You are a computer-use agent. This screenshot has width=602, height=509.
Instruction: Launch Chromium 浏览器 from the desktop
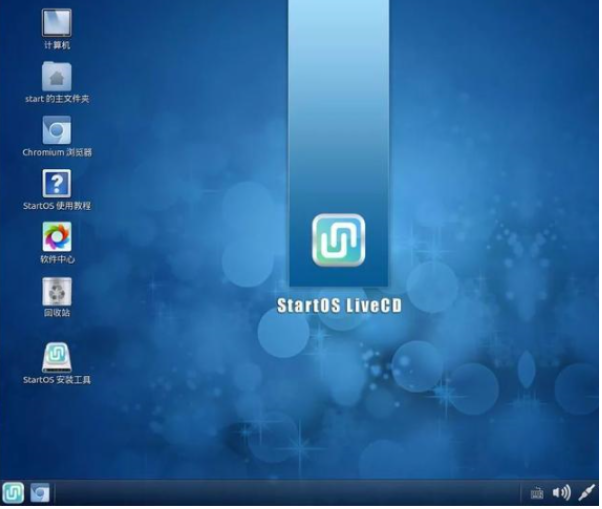click(56, 130)
